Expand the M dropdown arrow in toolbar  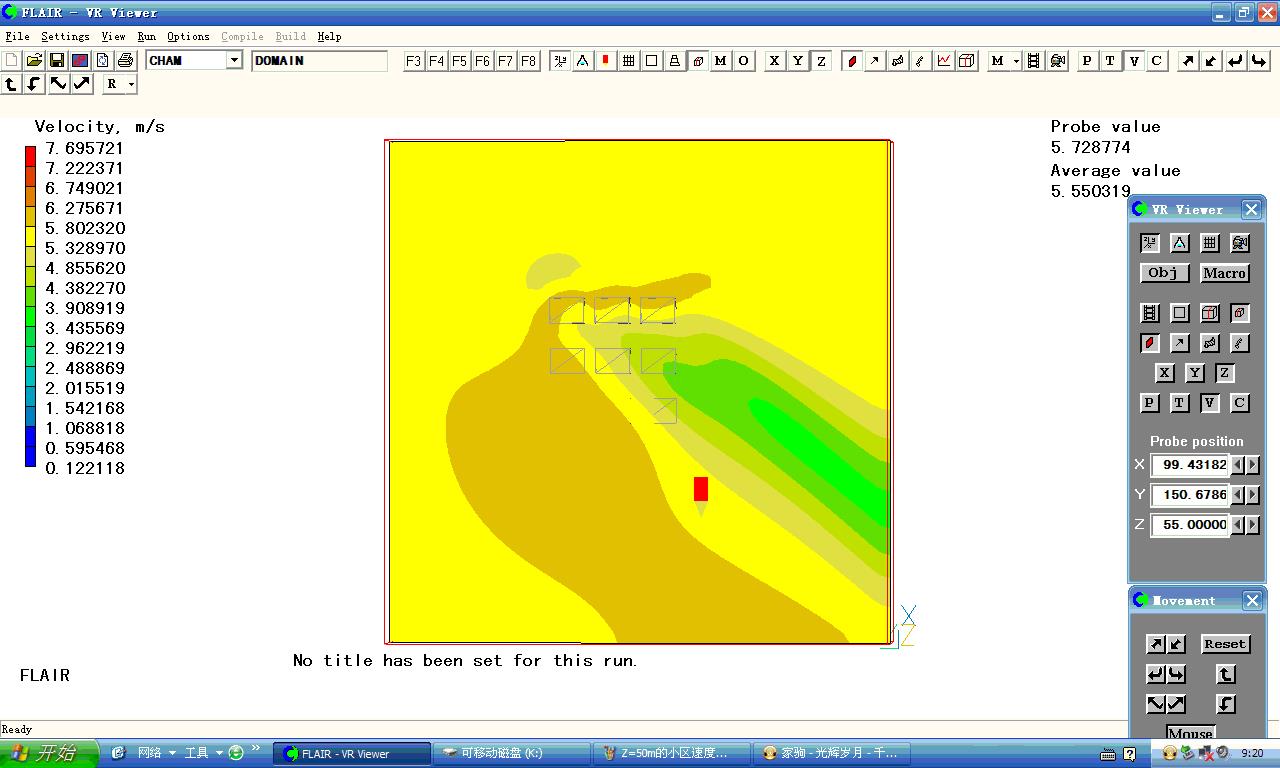[x=1016, y=61]
